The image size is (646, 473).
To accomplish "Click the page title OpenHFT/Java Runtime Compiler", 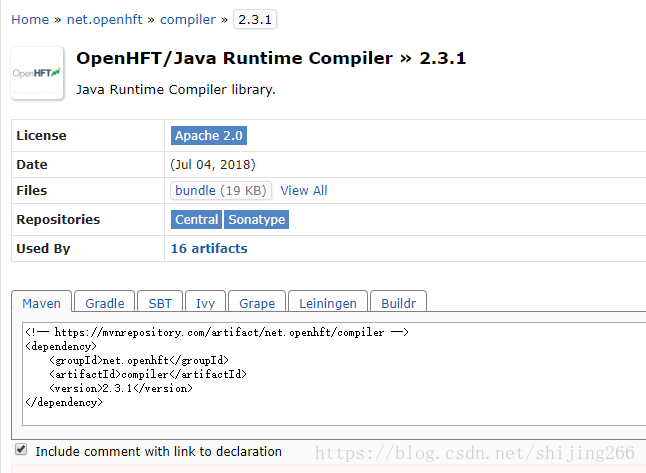I will click(x=234, y=58).
